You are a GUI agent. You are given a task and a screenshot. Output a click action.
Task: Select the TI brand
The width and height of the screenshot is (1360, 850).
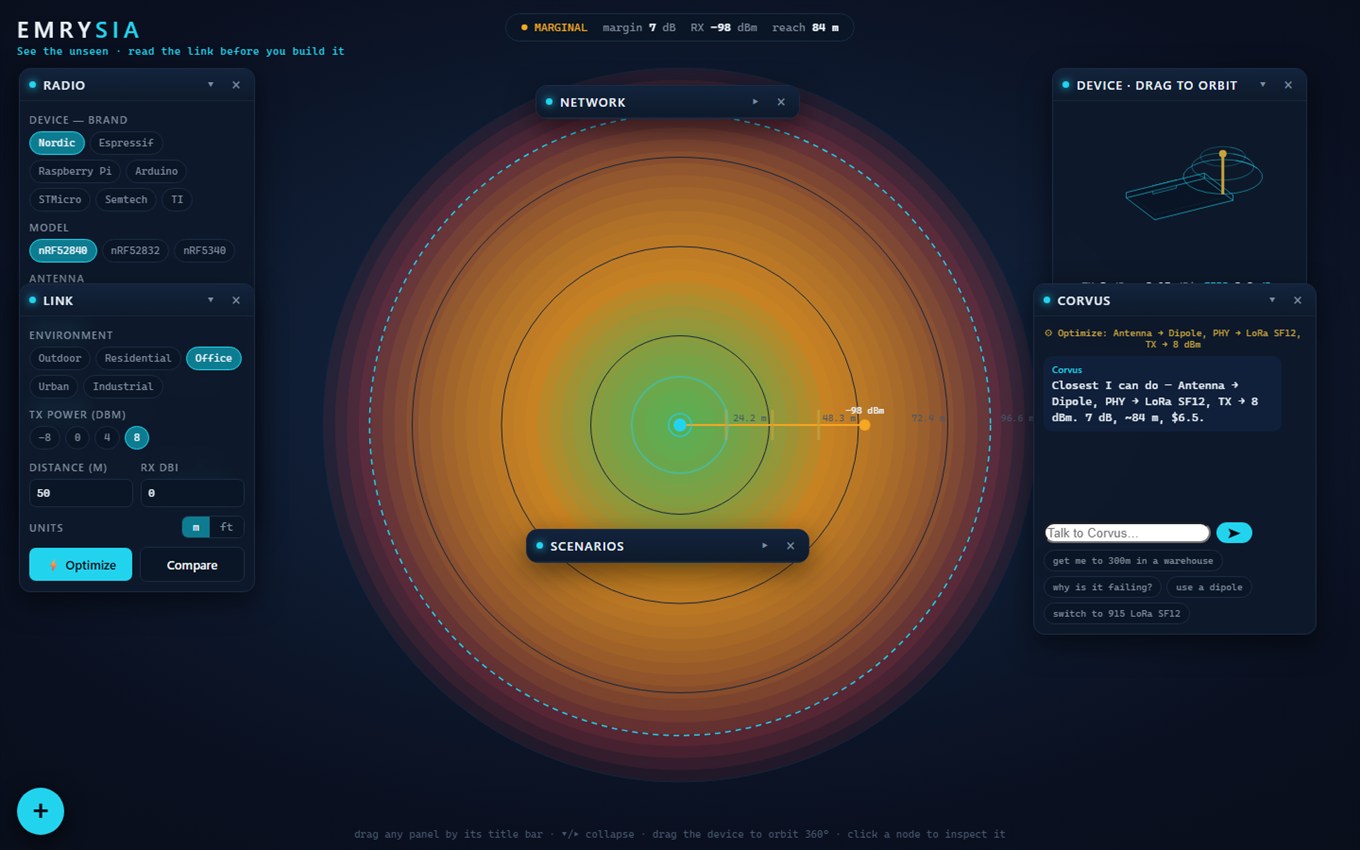(177, 199)
